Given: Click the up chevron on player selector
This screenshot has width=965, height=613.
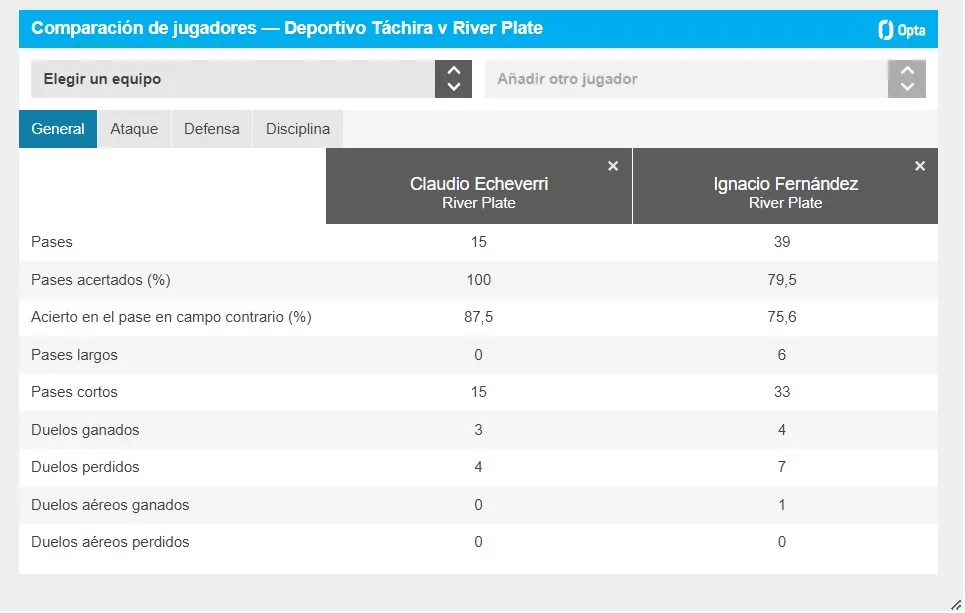Looking at the screenshot, I should [x=906, y=71].
